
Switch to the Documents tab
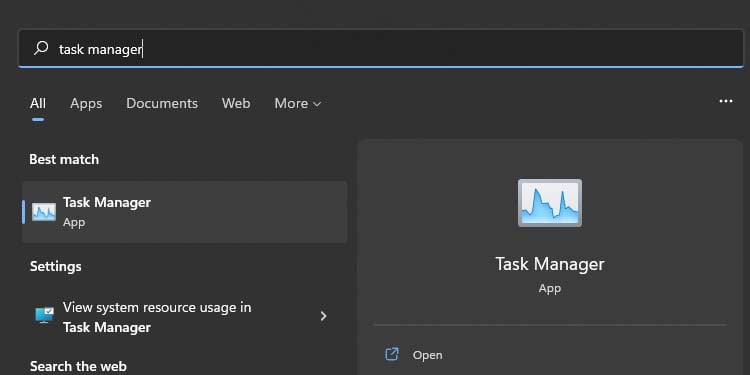click(x=162, y=103)
